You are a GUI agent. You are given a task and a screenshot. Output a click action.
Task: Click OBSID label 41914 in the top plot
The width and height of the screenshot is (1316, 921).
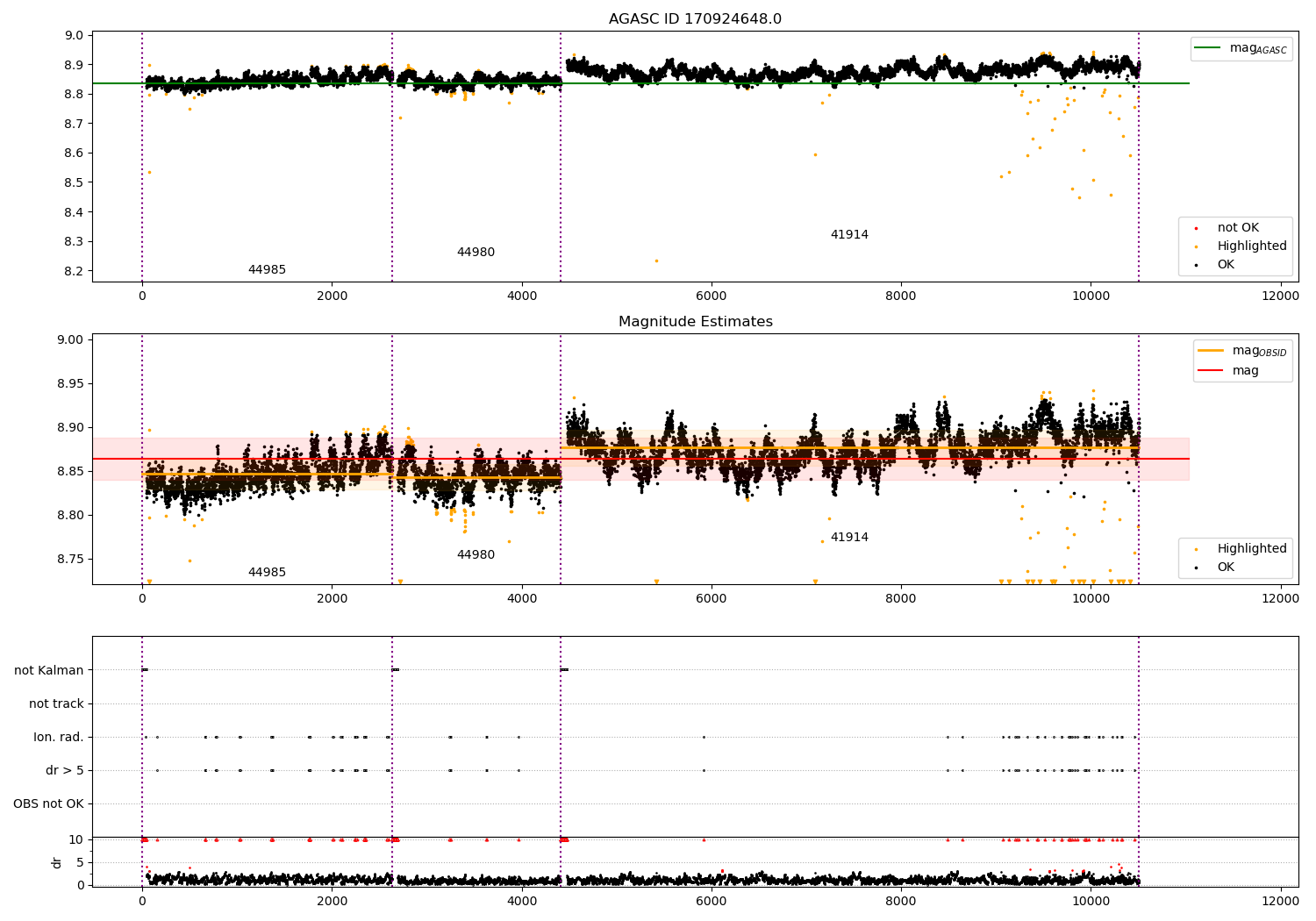[x=849, y=235]
